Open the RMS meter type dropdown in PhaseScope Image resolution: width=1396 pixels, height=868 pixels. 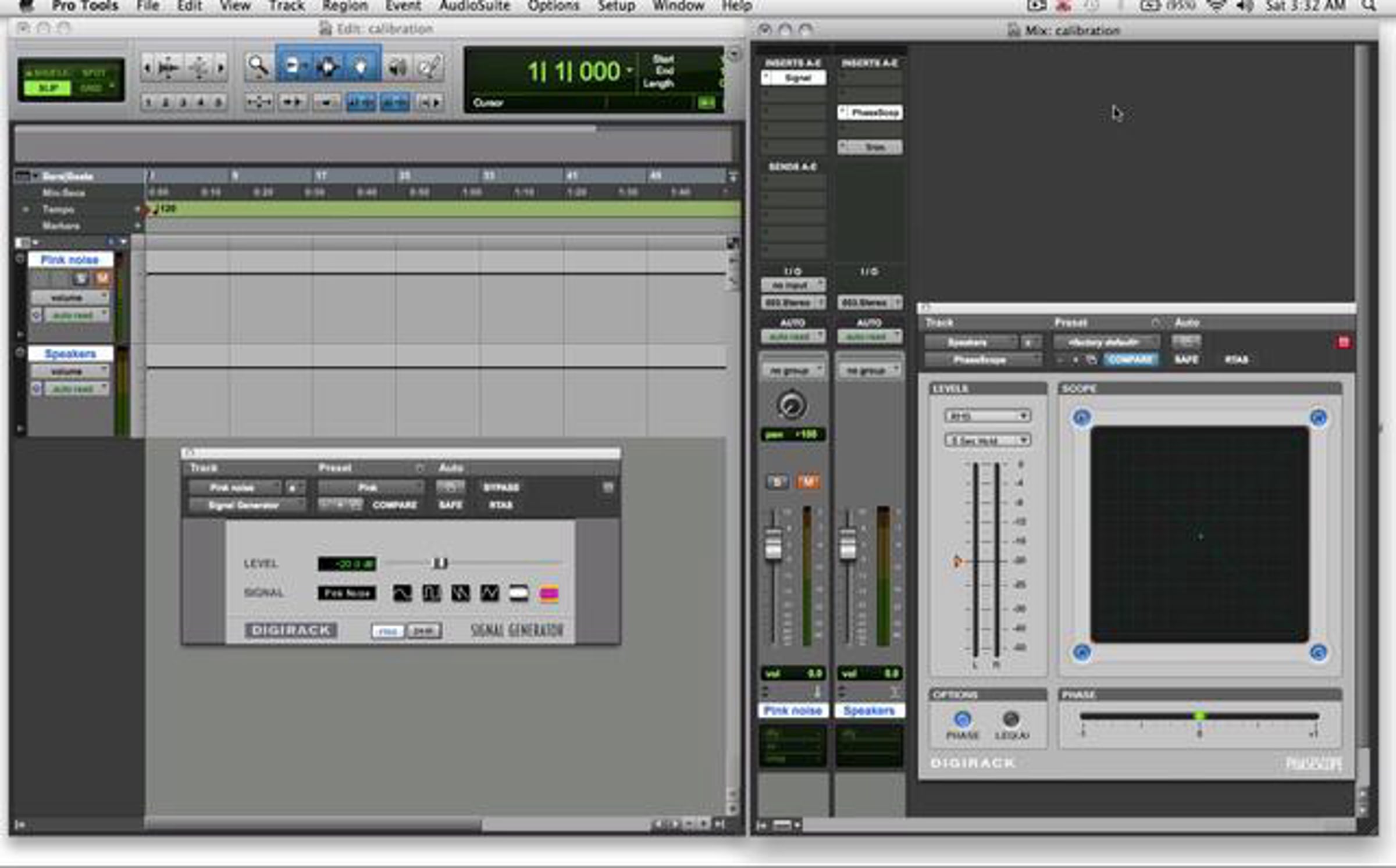click(x=988, y=416)
